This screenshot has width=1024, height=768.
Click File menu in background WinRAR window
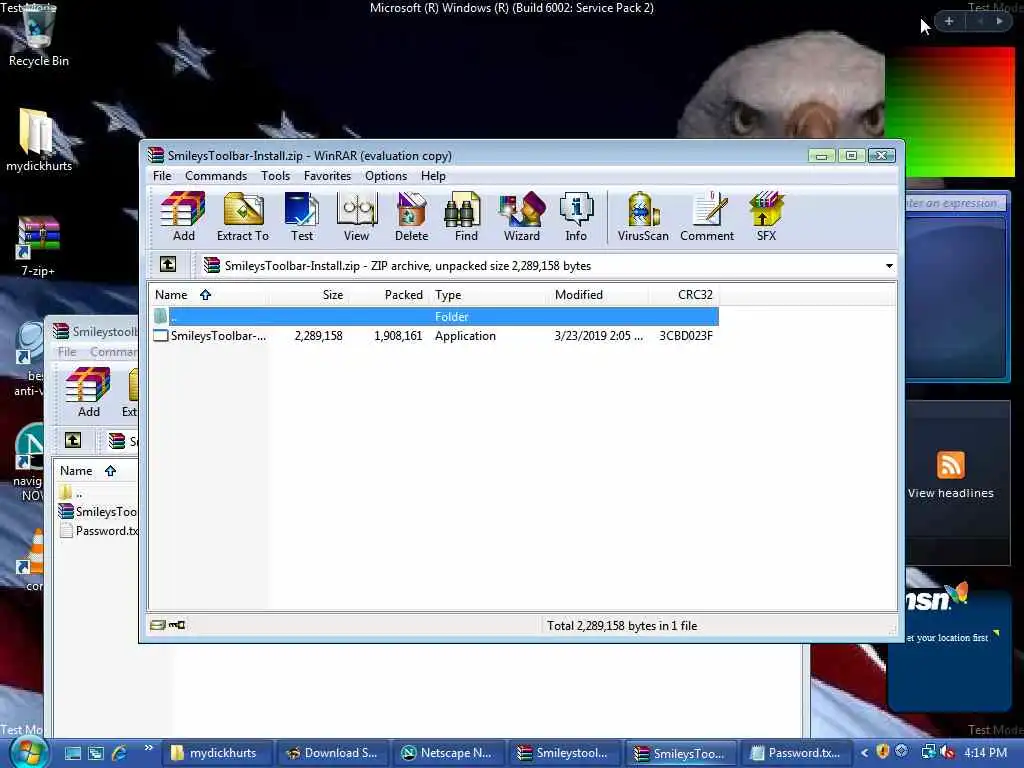pos(67,352)
